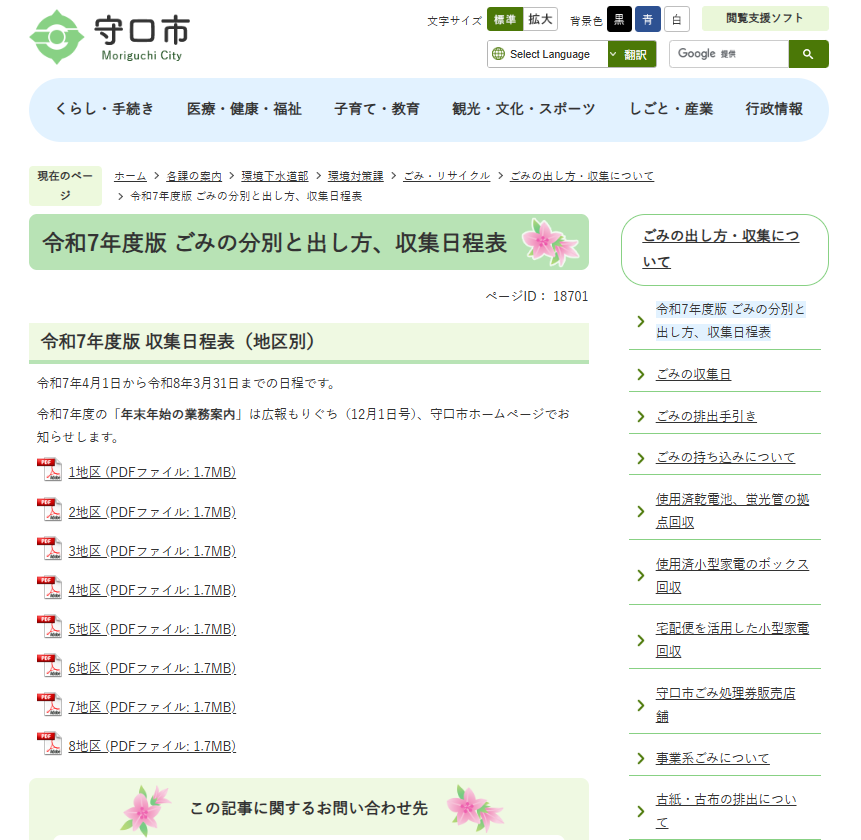Click the arrow icon beside ごみの収集日
Screen dimensions: 861x840
641,375
